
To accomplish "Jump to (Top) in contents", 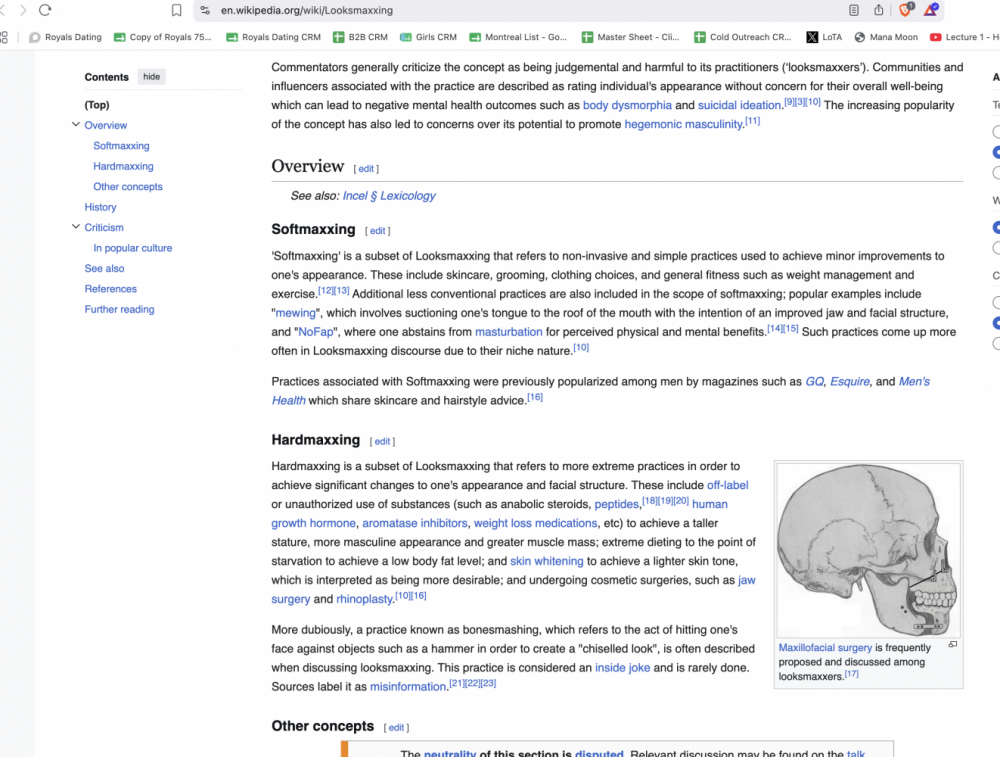I will (97, 105).
